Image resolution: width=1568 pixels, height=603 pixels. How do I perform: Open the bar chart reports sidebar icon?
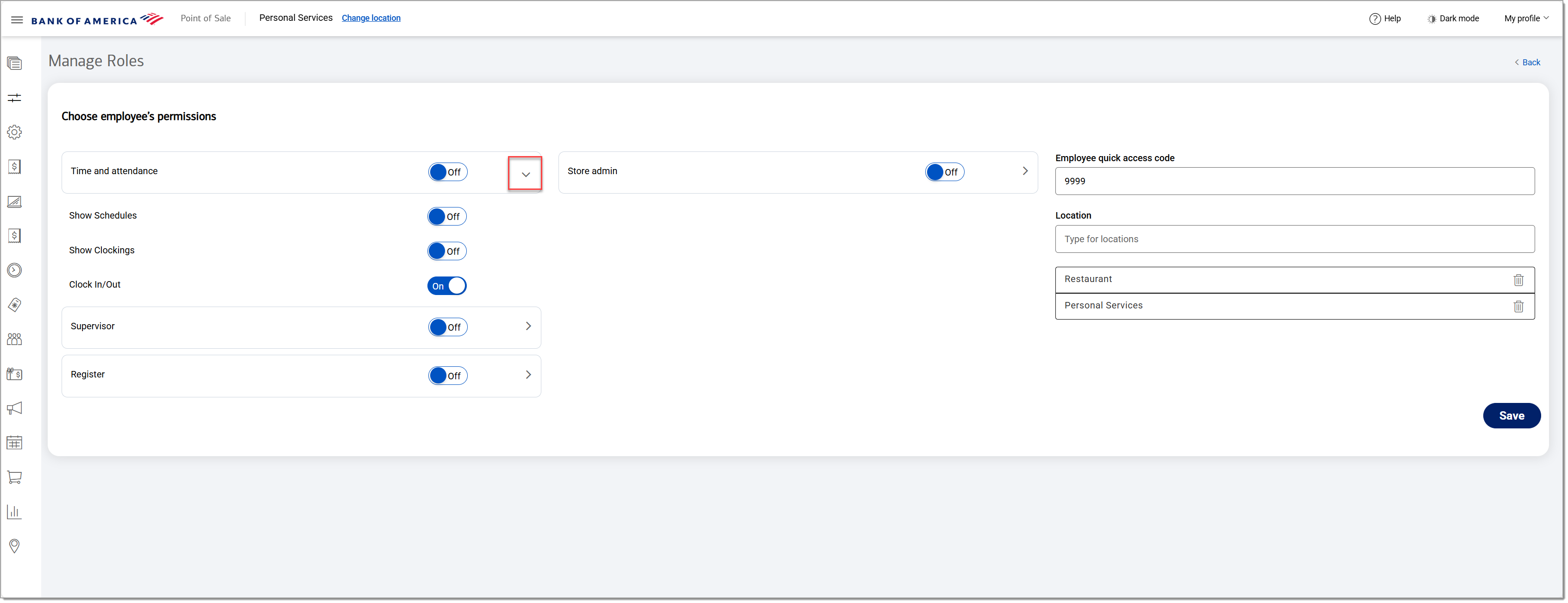click(15, 512)
